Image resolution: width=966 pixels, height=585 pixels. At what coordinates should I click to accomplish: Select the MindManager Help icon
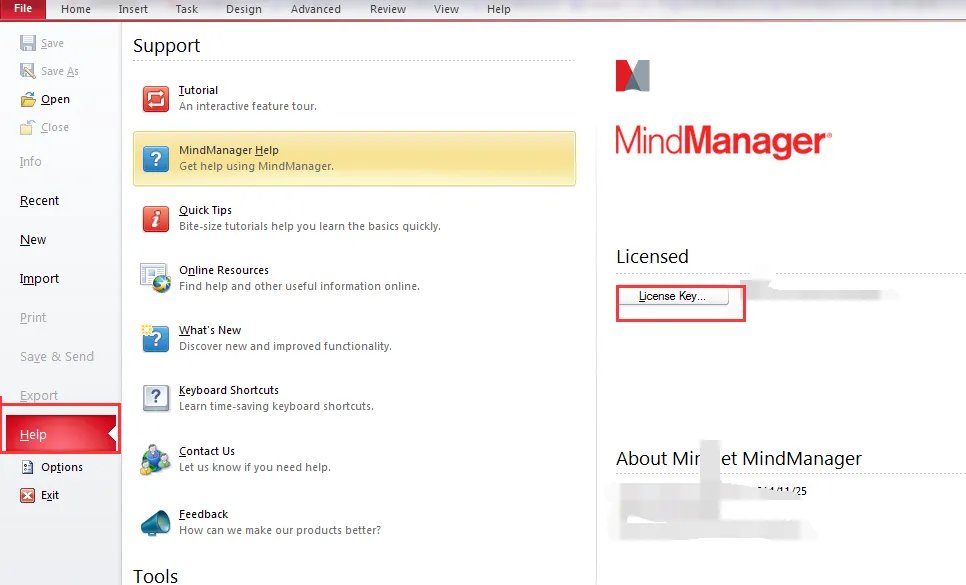tap(155, 157)
